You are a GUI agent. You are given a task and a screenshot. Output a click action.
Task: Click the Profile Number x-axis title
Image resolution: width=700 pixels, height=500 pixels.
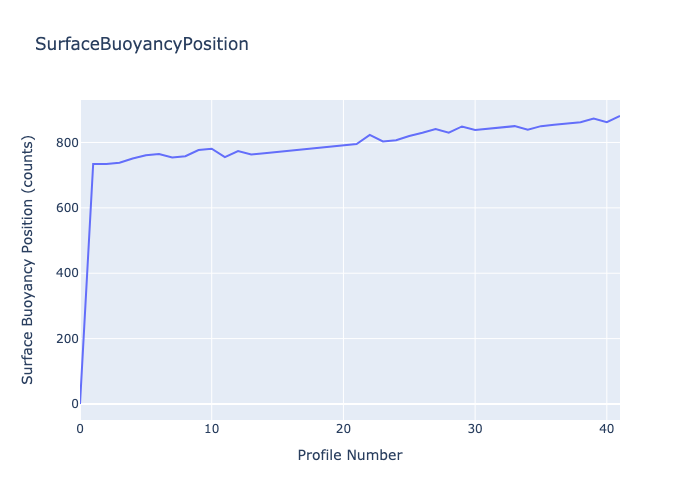[350, 455]
